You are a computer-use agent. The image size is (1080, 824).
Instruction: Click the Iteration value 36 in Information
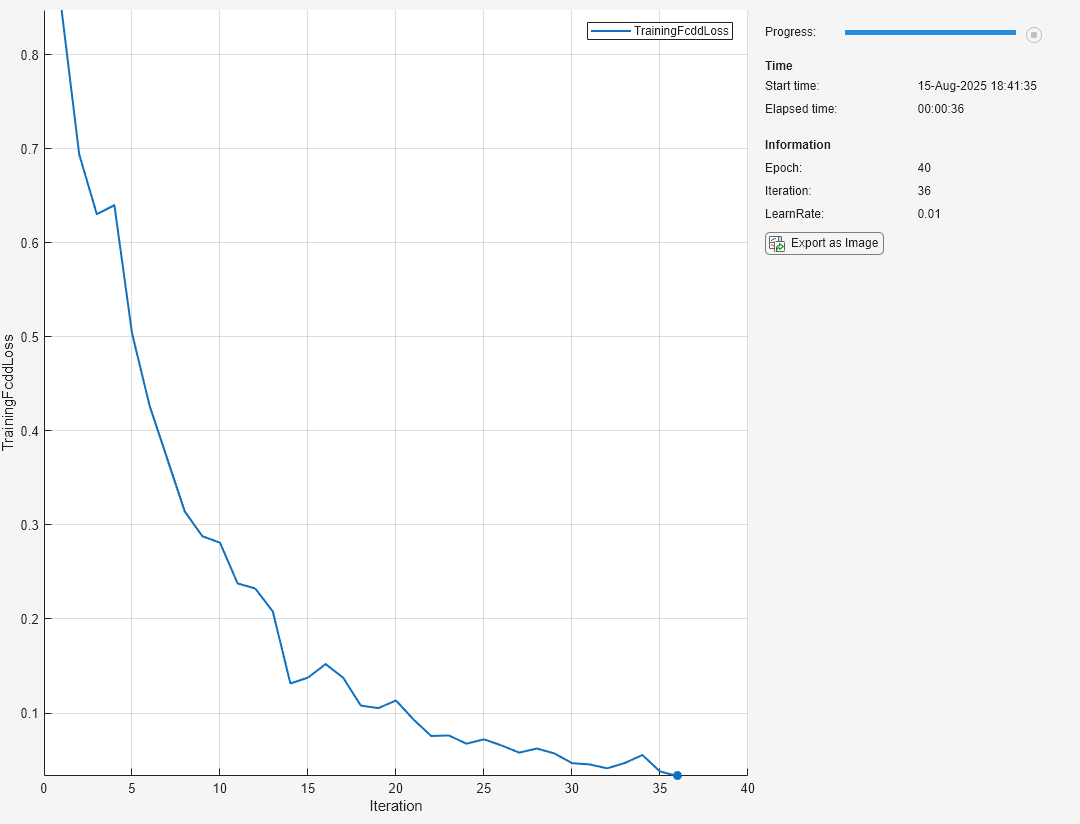(x=924, y=191)
